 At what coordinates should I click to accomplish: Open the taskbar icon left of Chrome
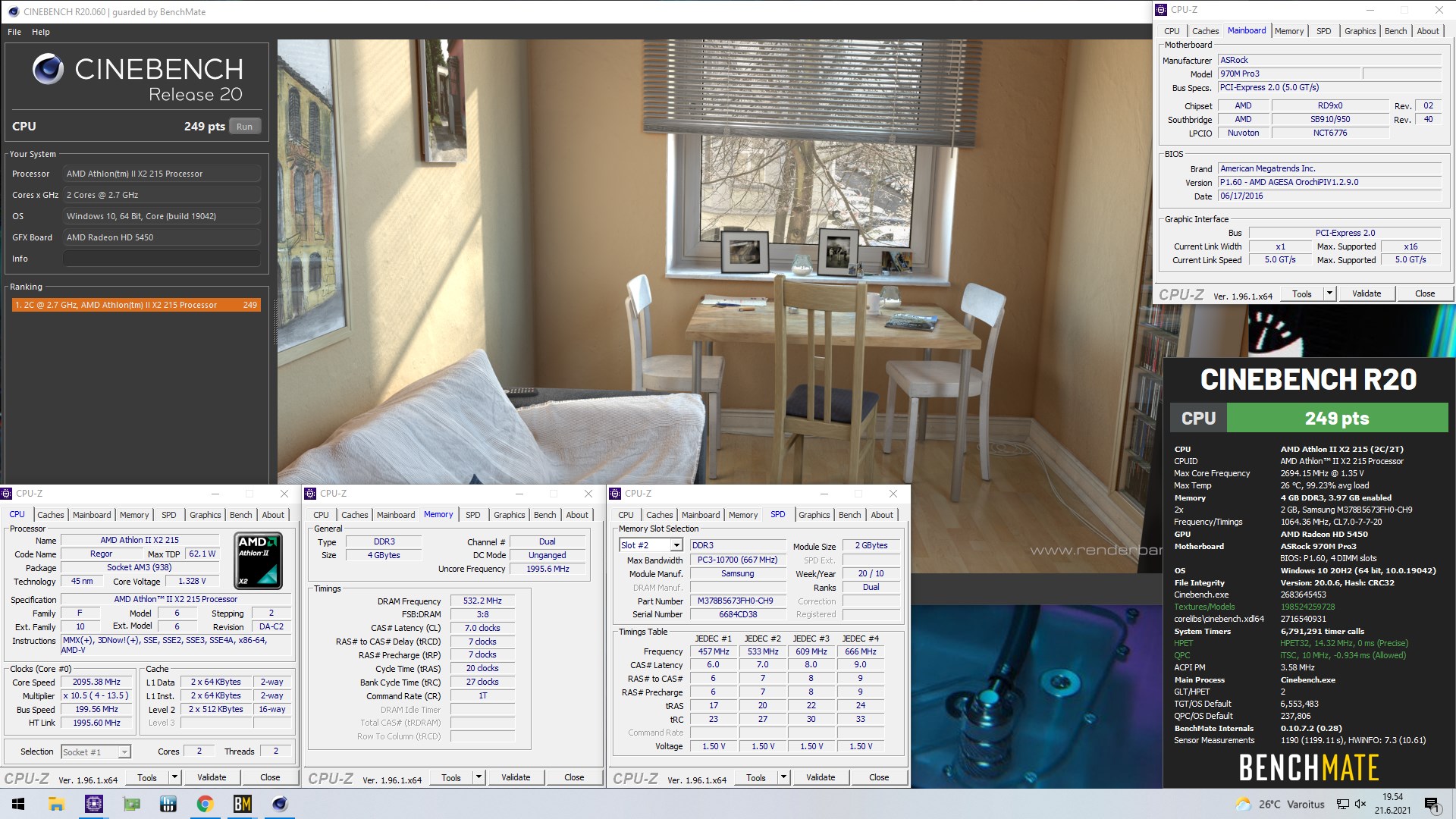168,804
